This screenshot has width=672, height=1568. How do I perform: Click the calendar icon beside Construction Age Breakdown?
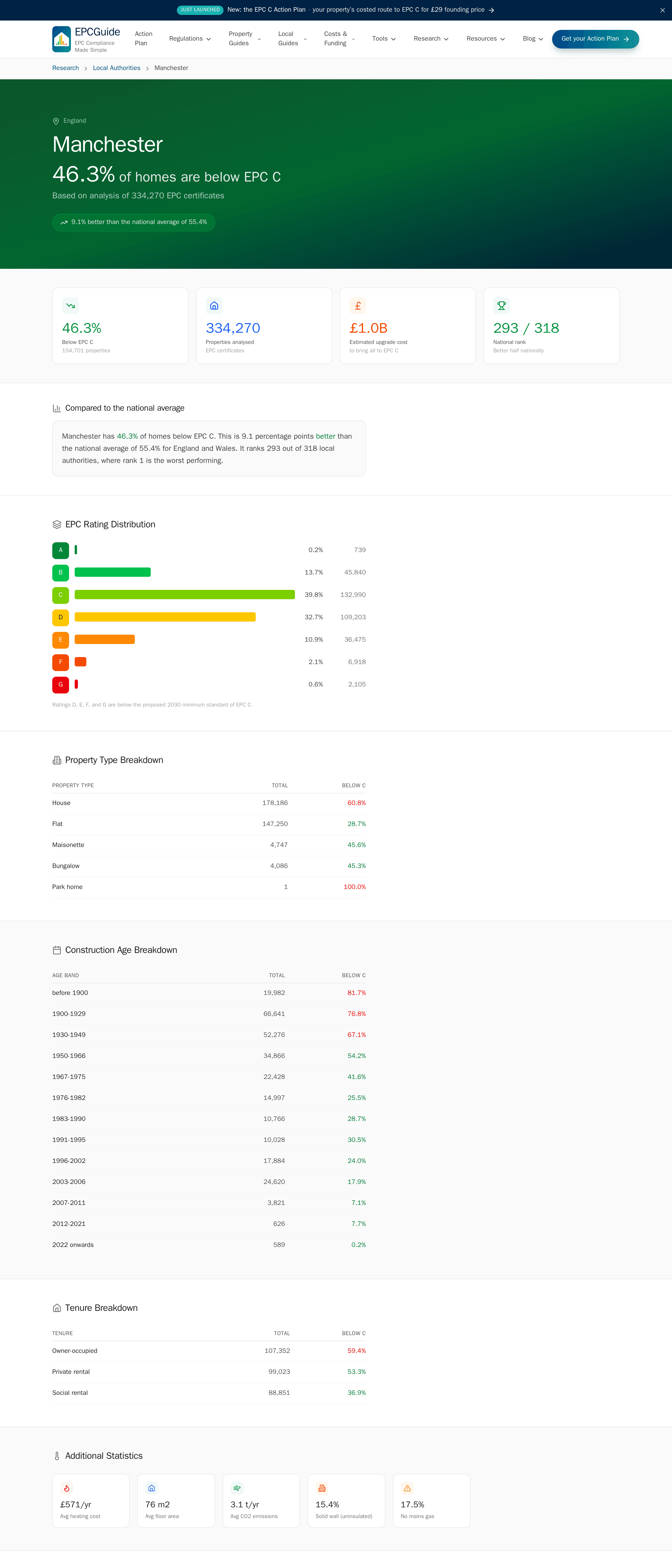click(x=57, y=950)
